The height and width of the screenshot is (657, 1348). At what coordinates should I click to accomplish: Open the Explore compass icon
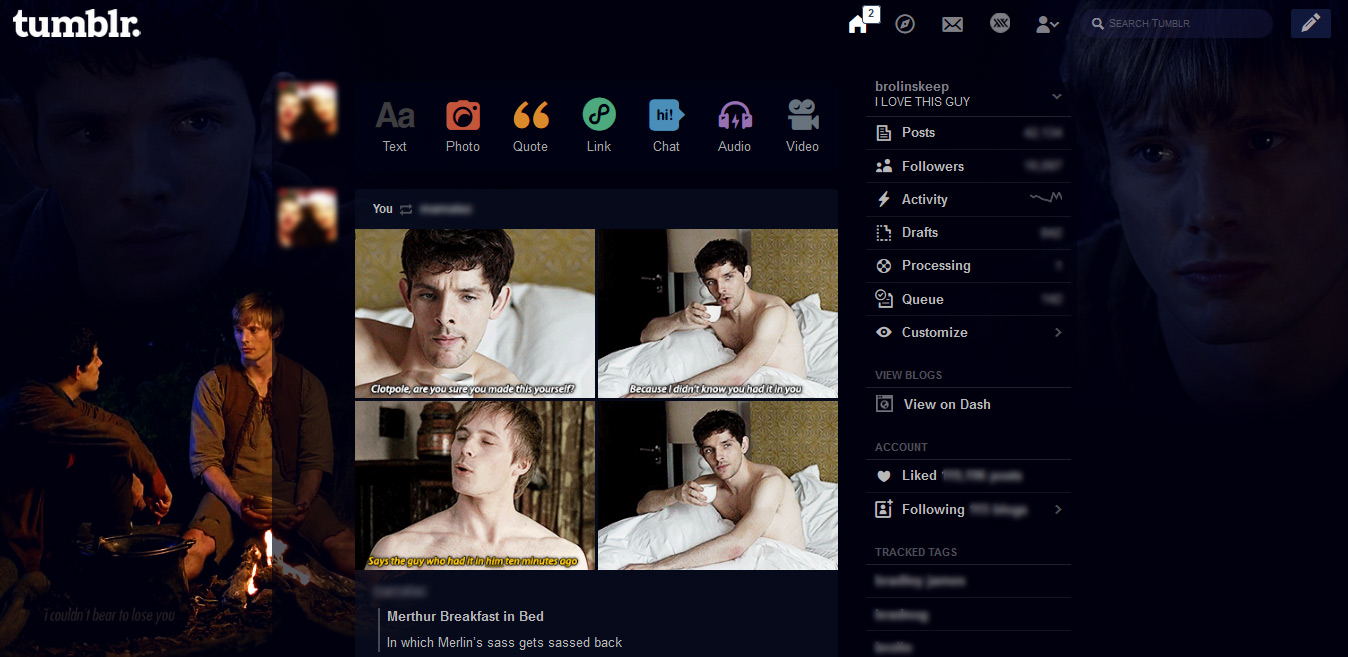click(905, 24)
